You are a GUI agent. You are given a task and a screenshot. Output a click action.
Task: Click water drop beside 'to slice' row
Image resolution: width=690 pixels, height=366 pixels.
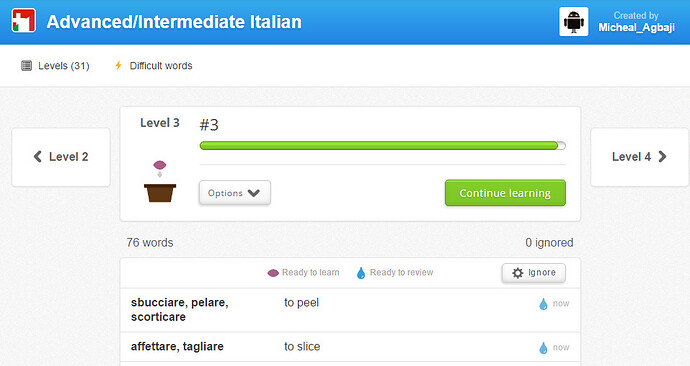tap(543, 348)
